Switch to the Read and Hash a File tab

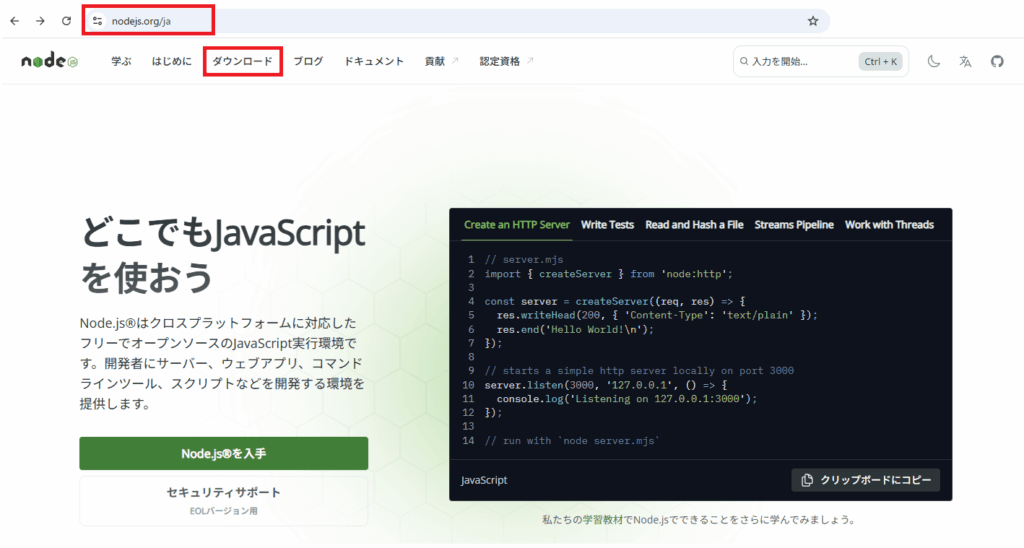[x=694, y=225]
